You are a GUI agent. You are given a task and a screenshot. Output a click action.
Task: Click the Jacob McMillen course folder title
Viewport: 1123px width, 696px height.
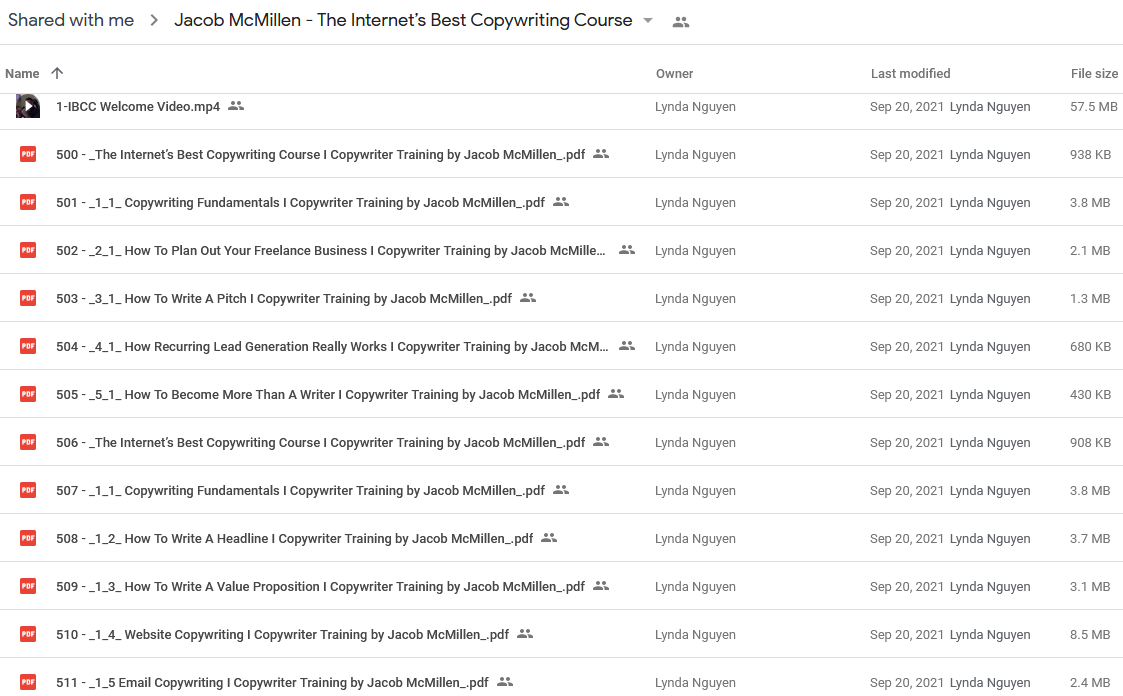[403, 20]
